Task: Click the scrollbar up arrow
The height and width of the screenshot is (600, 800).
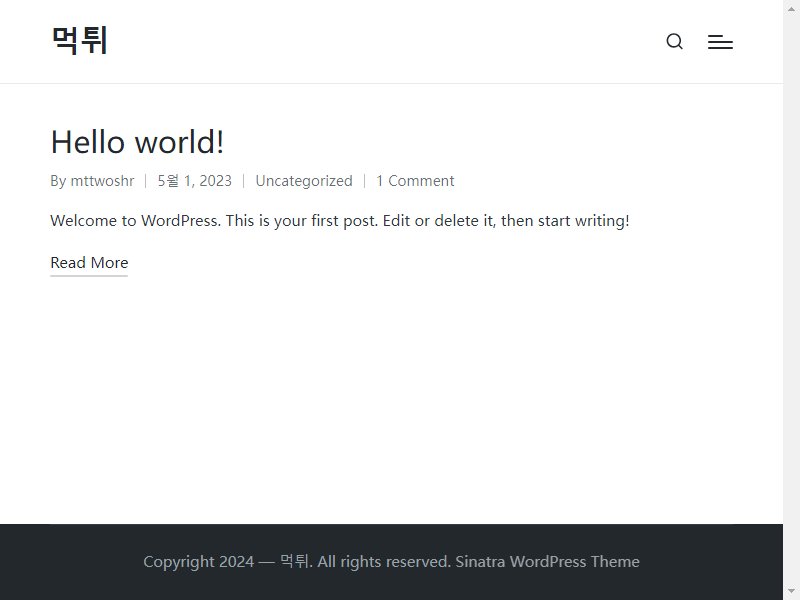Action: pos(791,8)
